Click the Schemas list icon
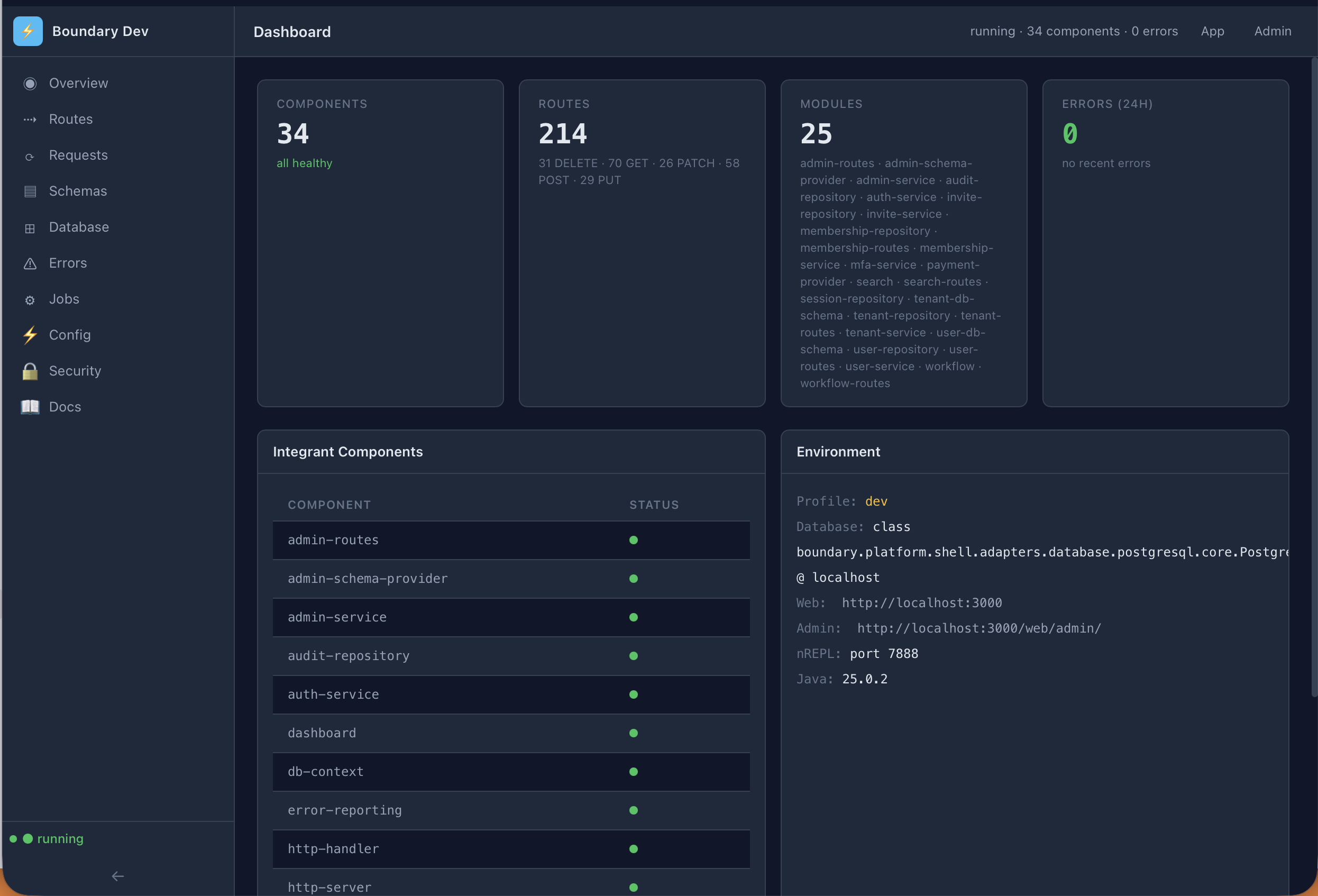Image resolution: width=1318 pixels, height=896 pixels. click(x=30, y=191)
